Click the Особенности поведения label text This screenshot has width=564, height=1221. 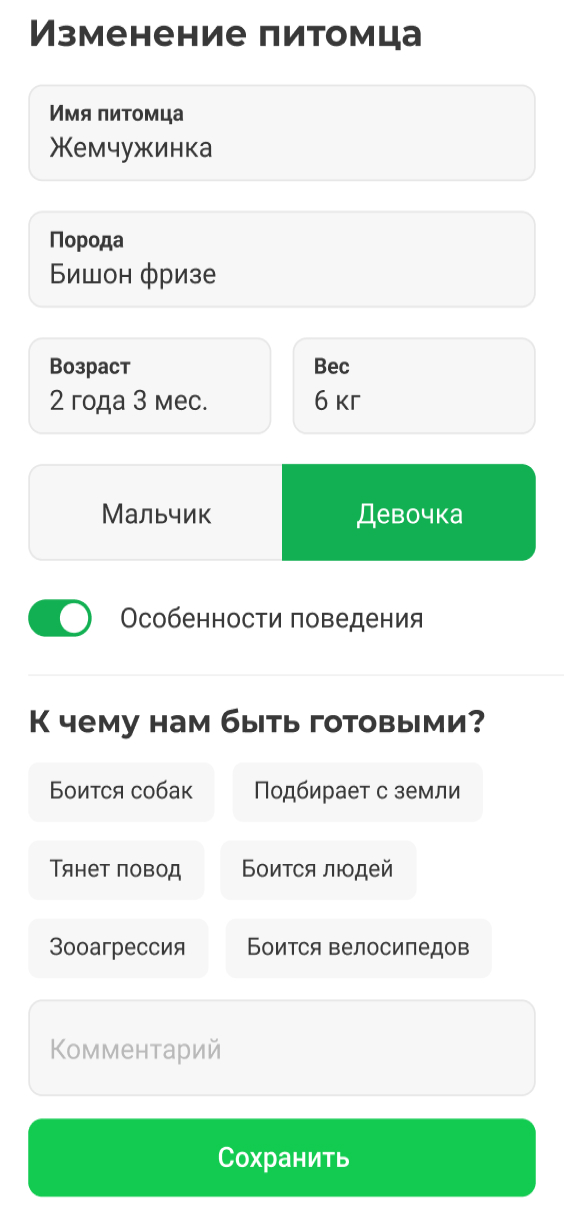click(x=272, y=619)
